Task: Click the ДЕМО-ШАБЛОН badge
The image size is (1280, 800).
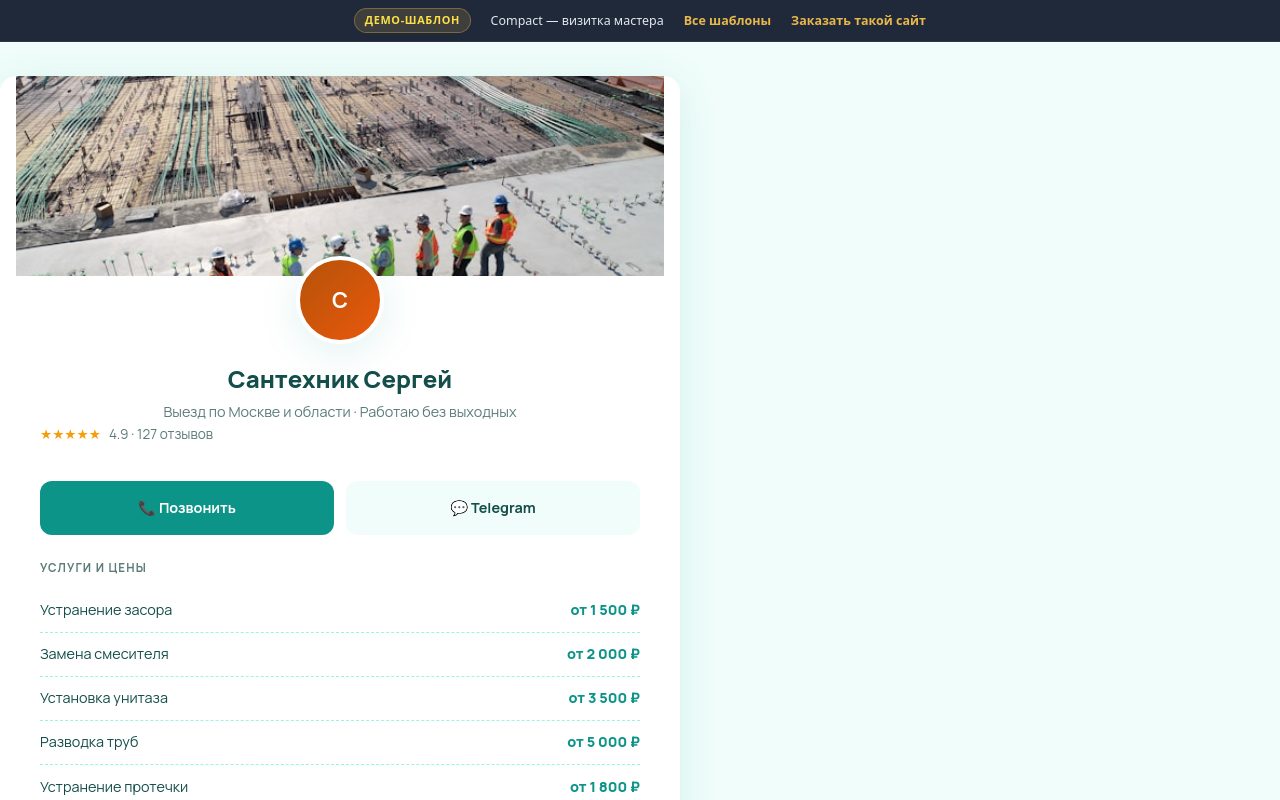Action: [x=412, y=20]
